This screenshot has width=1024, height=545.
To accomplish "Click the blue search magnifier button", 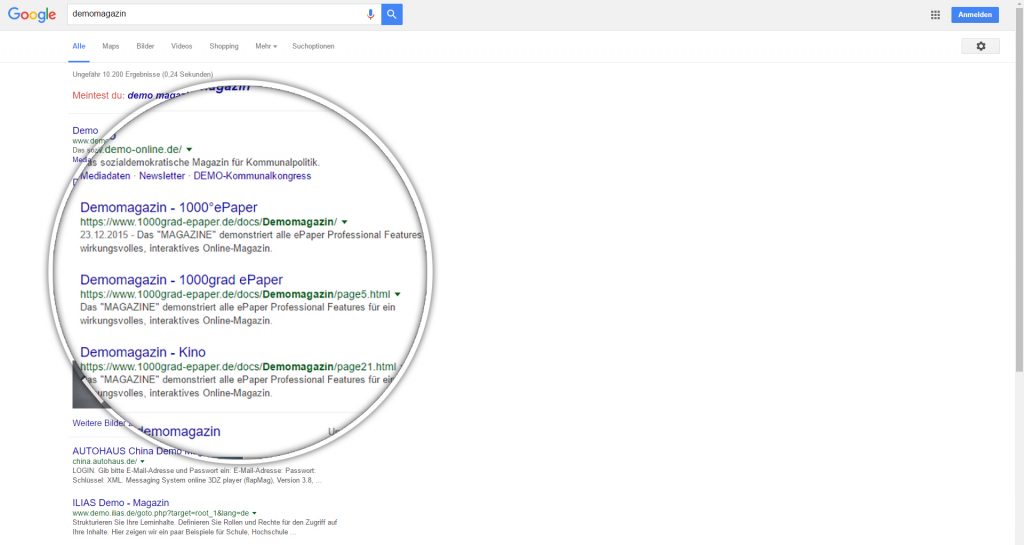I will (392, 14).
